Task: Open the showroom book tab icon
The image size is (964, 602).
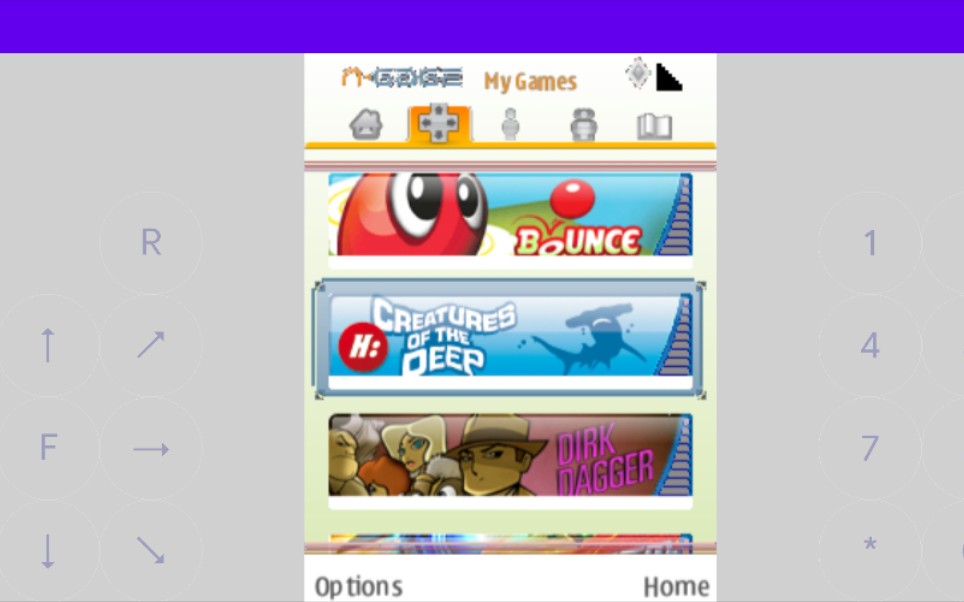Action: click(654, 126)
